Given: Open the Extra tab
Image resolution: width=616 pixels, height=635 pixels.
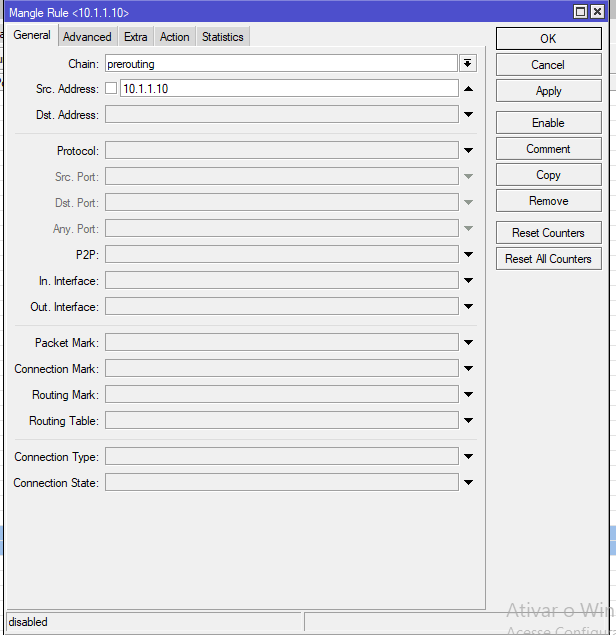Looking at the screenshot, I should pyautogui.click(x=136, y=37).
